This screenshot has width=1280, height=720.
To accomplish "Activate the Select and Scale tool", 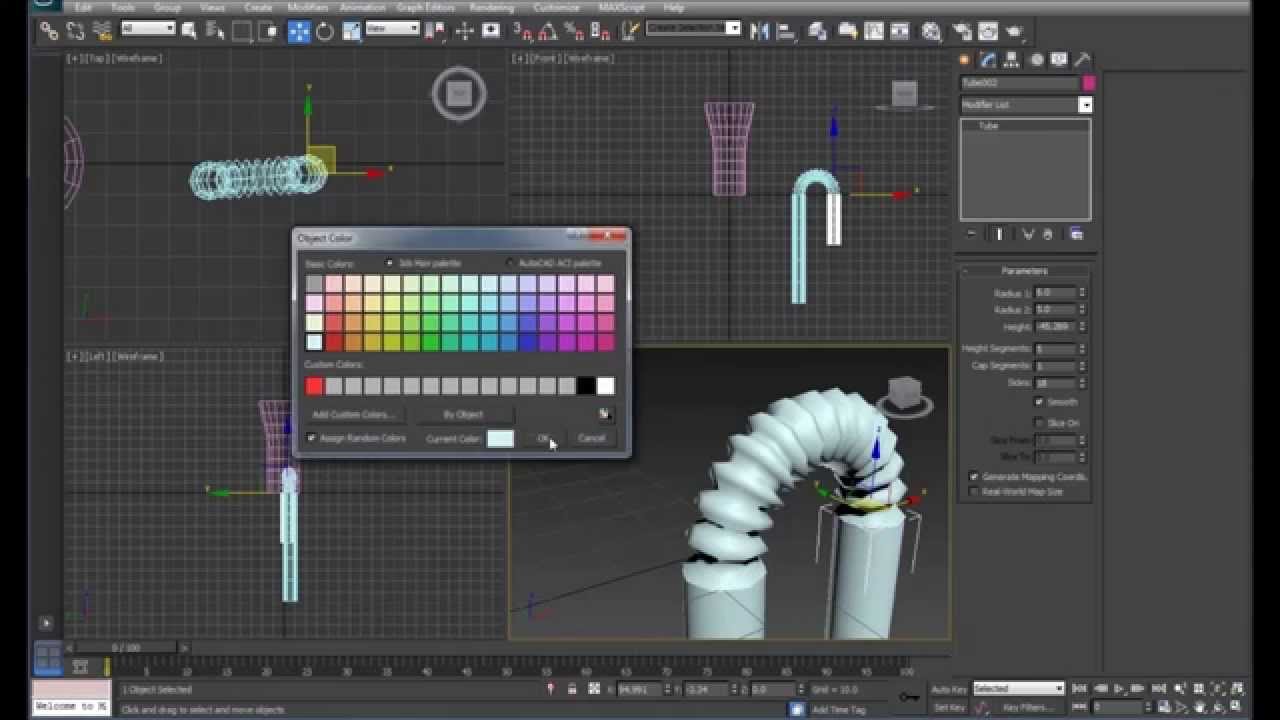I will pyautogui.click(x=351, y=31).
